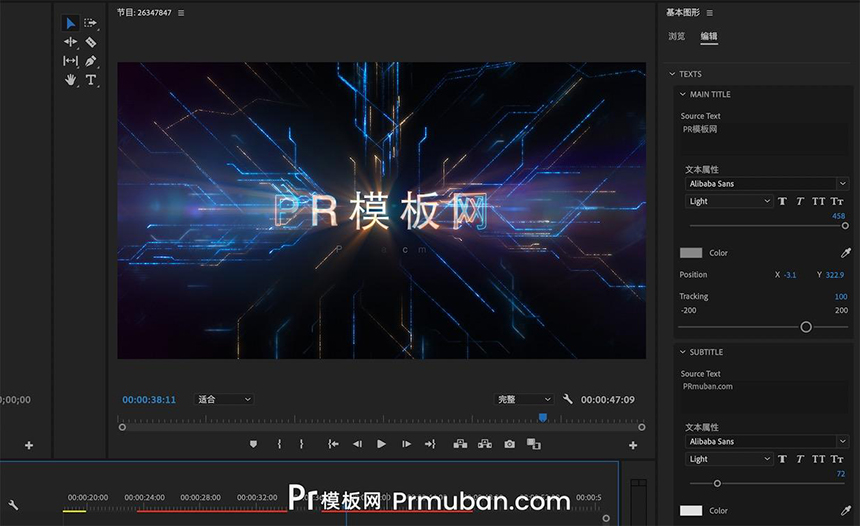Select the Hand tool

[x=71, y=80]
